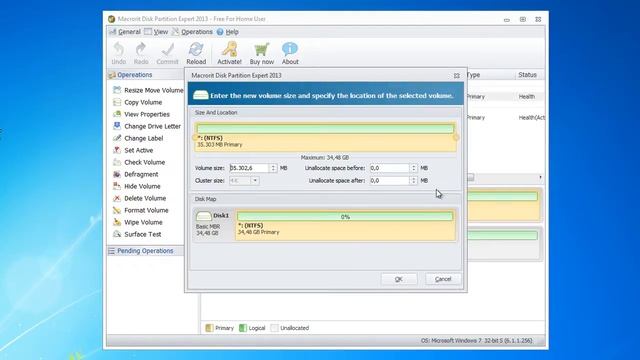The width and height of the screenshot is (640, 360).
Task: Click Set Active operation
Action: point(133,150)
